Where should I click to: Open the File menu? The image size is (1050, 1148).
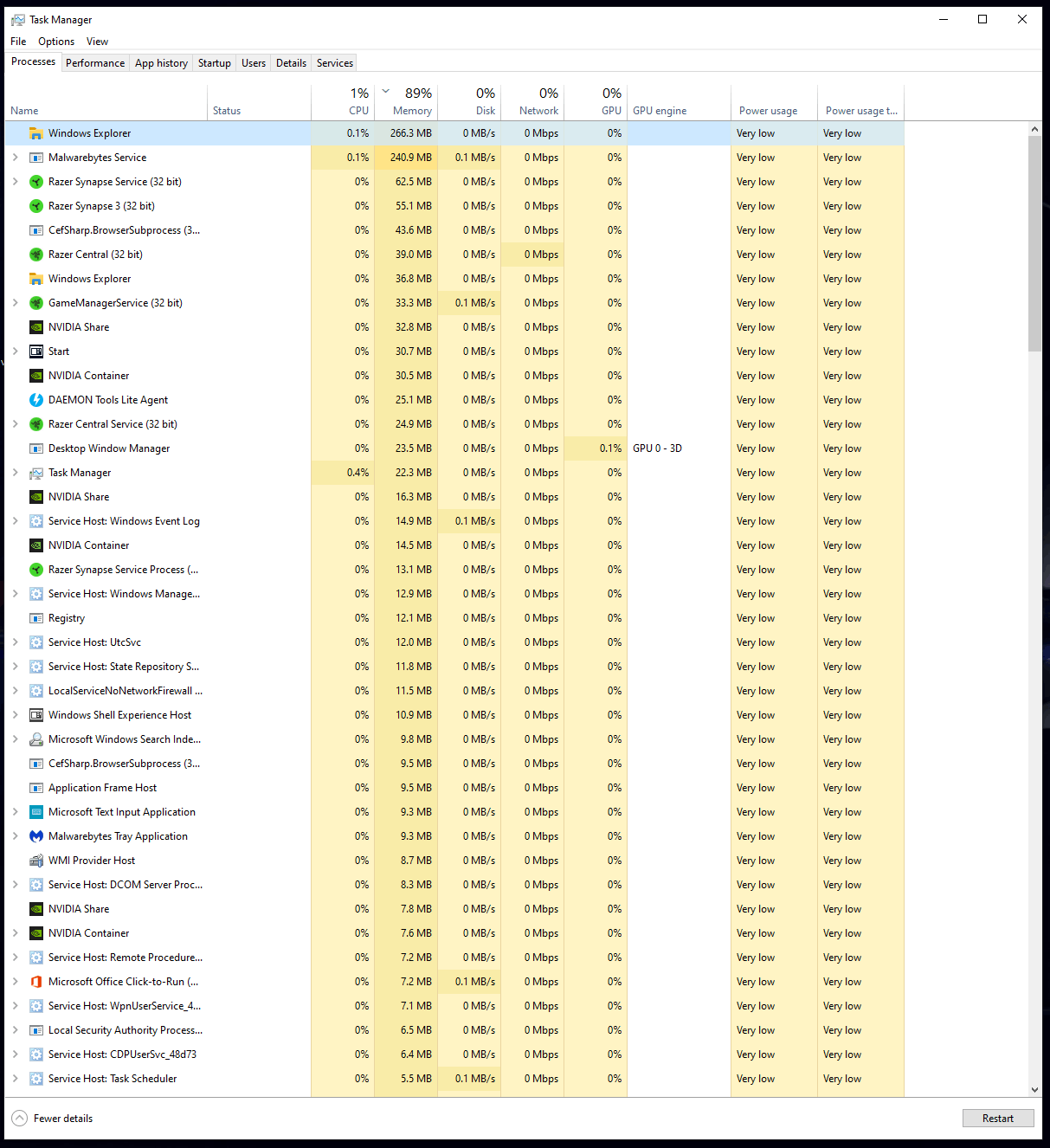click(18, 42)
